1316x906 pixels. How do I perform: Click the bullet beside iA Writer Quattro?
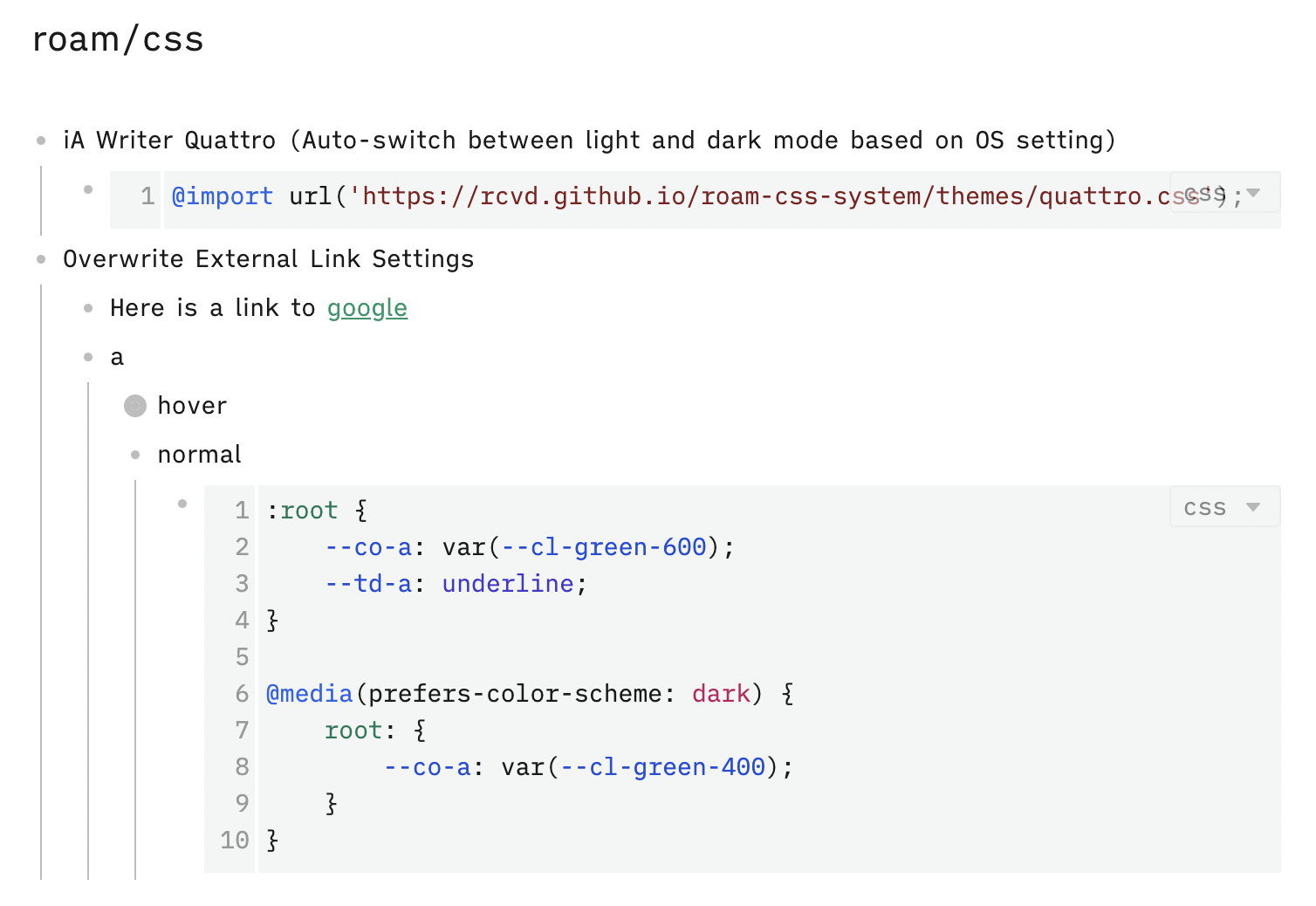click(x=39, y=140)
